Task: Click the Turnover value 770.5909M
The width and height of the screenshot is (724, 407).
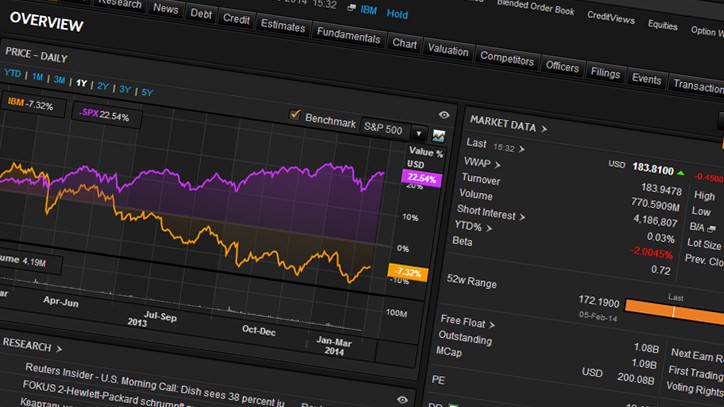Action: click(x=655, y=204)
